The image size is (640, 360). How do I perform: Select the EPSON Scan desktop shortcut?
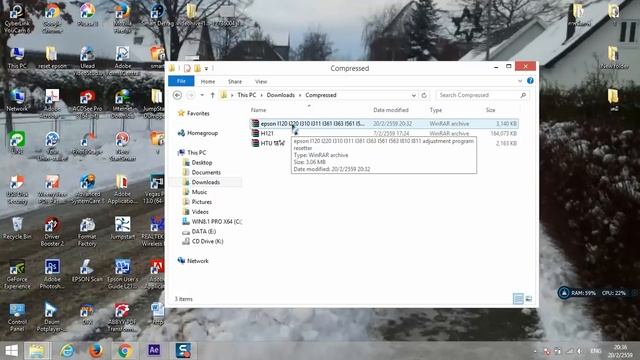coord(87,271)
